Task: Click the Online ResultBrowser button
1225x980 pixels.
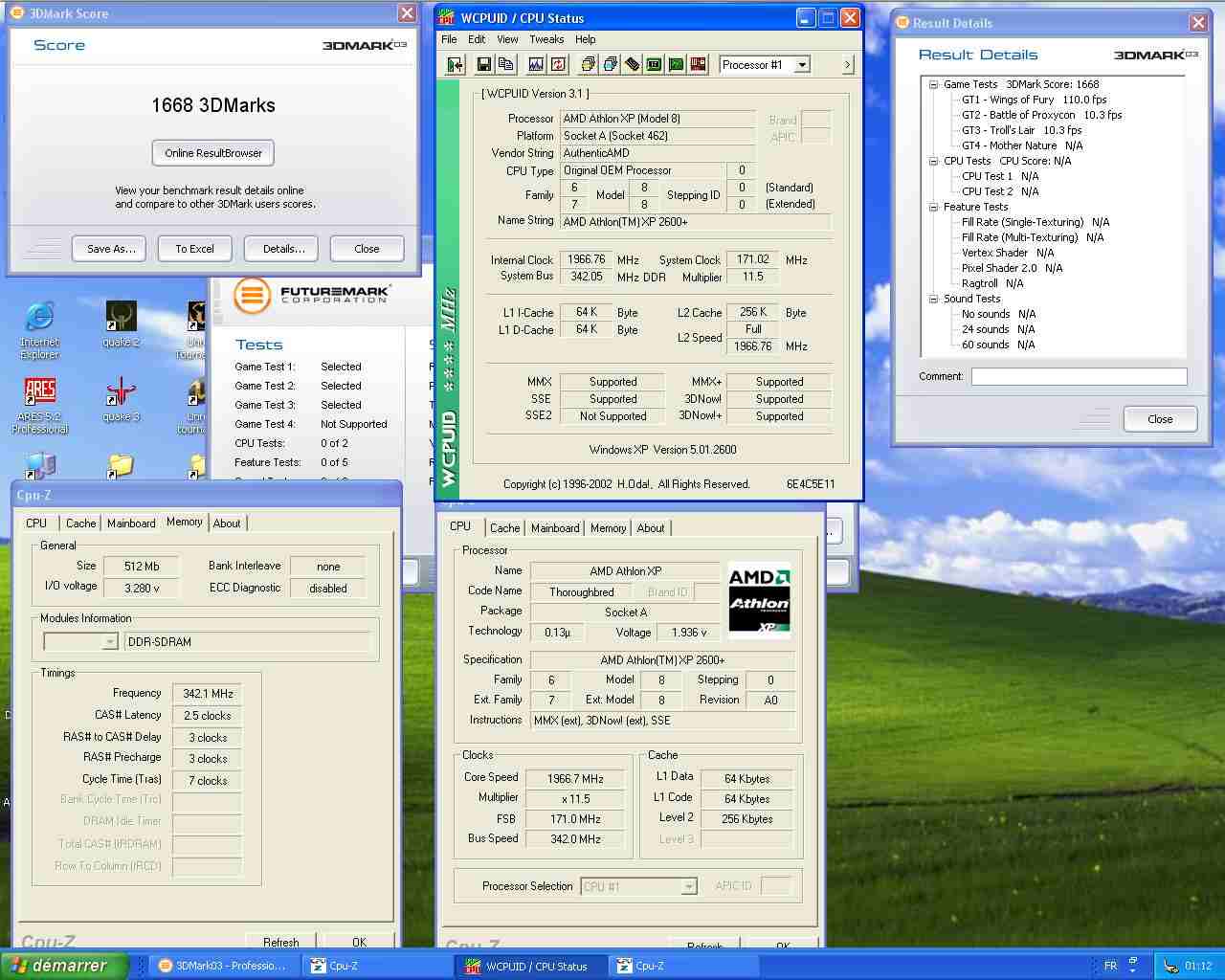Action: 213,153
